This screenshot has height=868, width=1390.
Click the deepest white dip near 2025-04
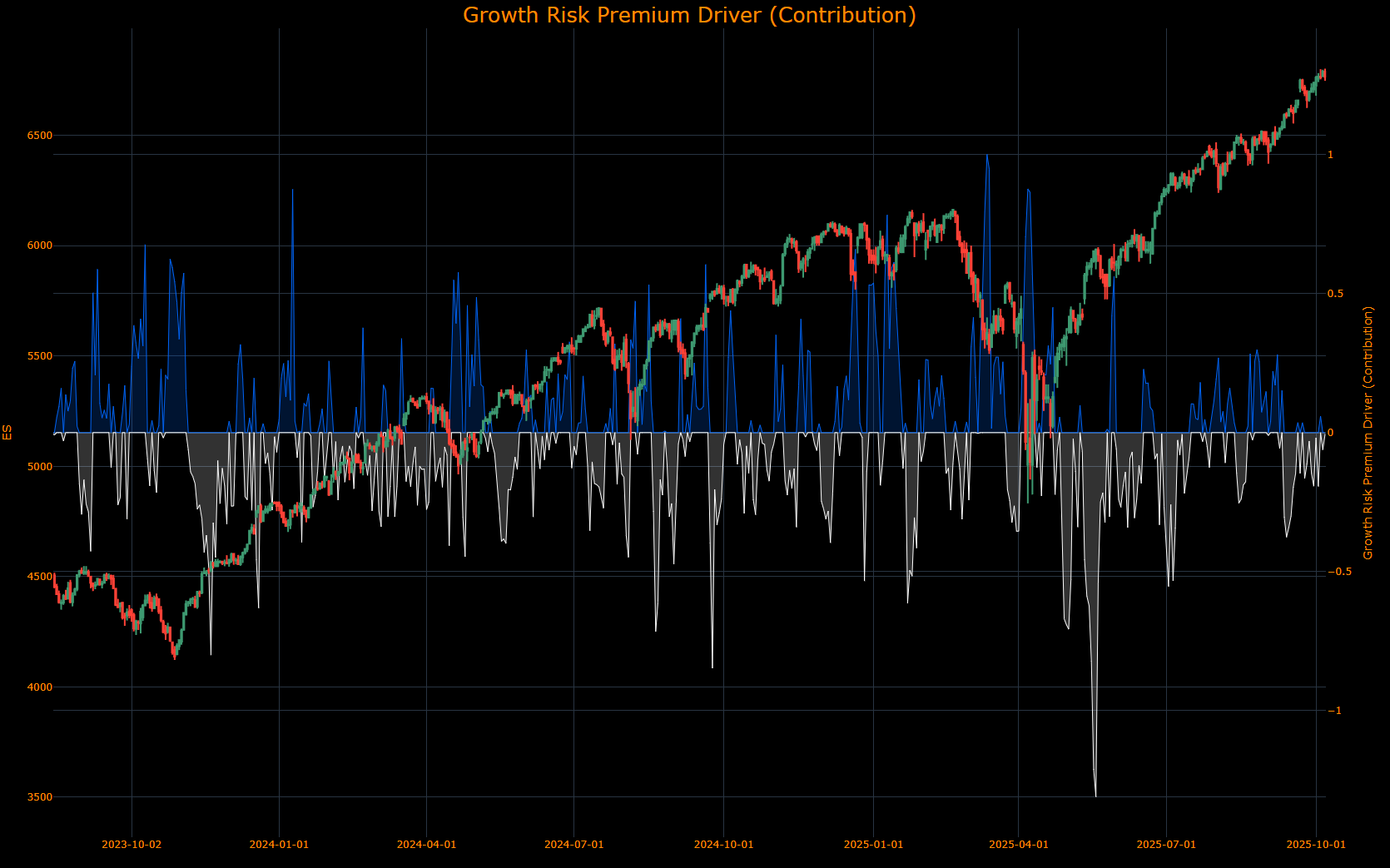click(x=1095, y=795)
